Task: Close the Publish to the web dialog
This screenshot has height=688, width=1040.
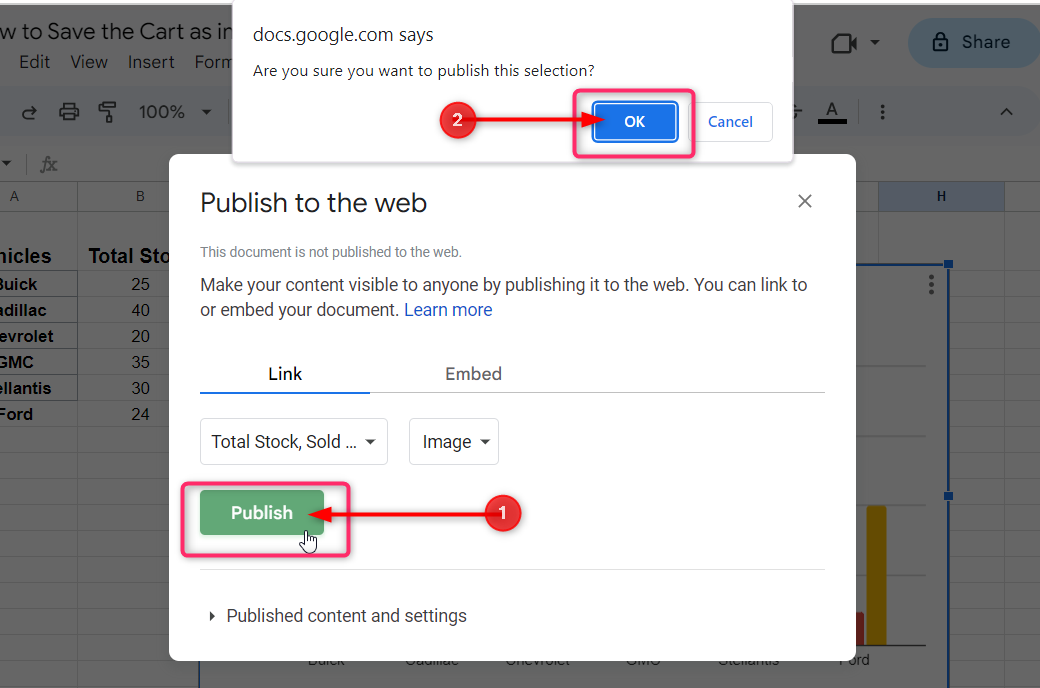Action: 804,201
